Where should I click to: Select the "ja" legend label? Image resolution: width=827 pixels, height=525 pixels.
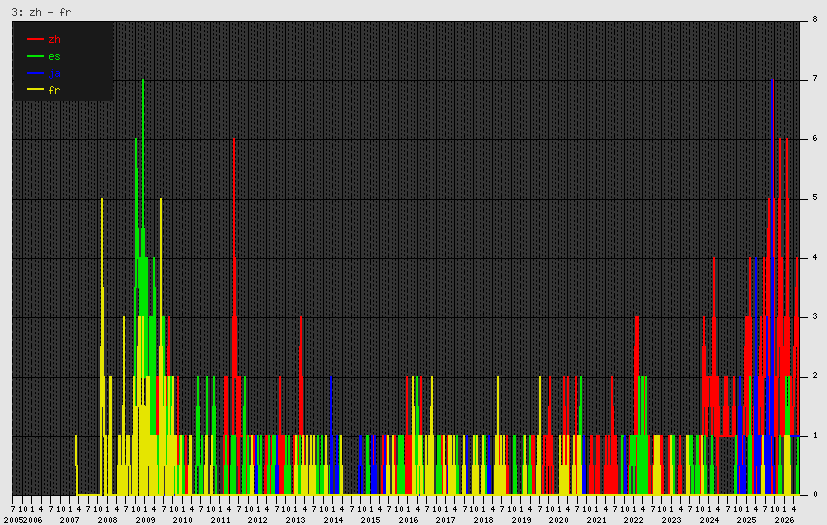point(54,73)
